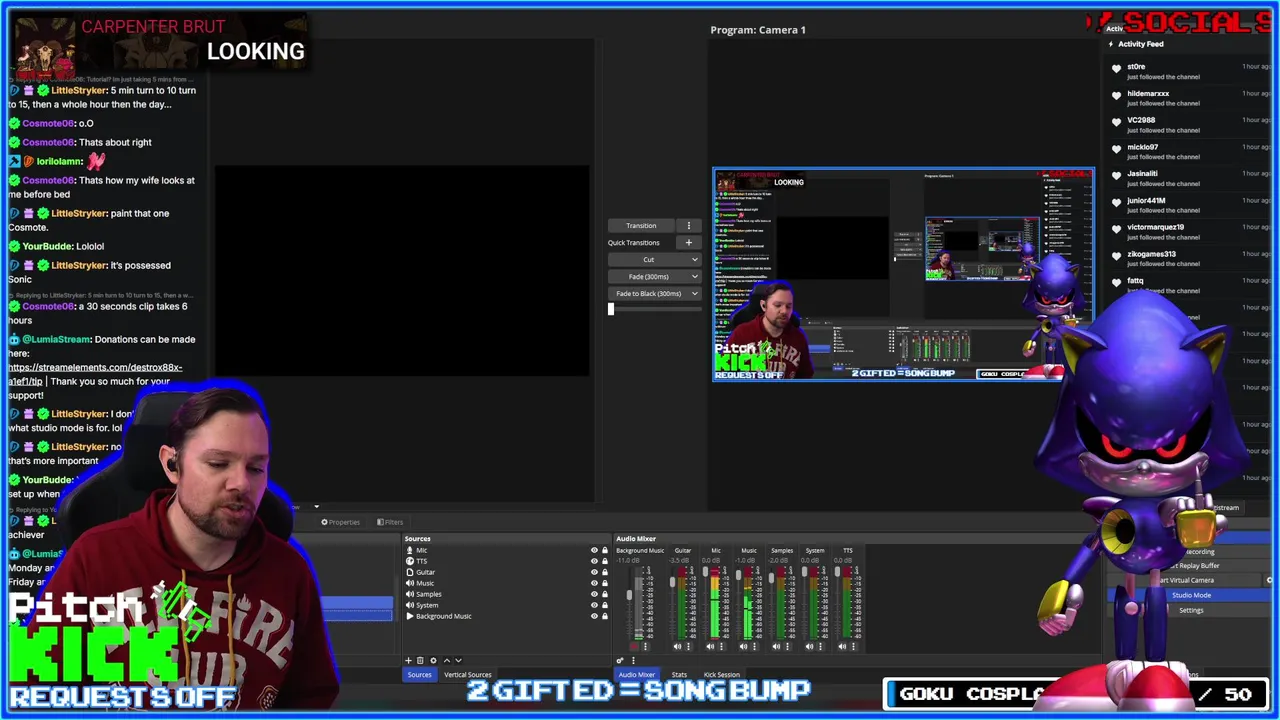Viewport: 1280px width, 720px height.
Task: Unlock the System source with its lock icon
Action: click(x=605, y=605)
